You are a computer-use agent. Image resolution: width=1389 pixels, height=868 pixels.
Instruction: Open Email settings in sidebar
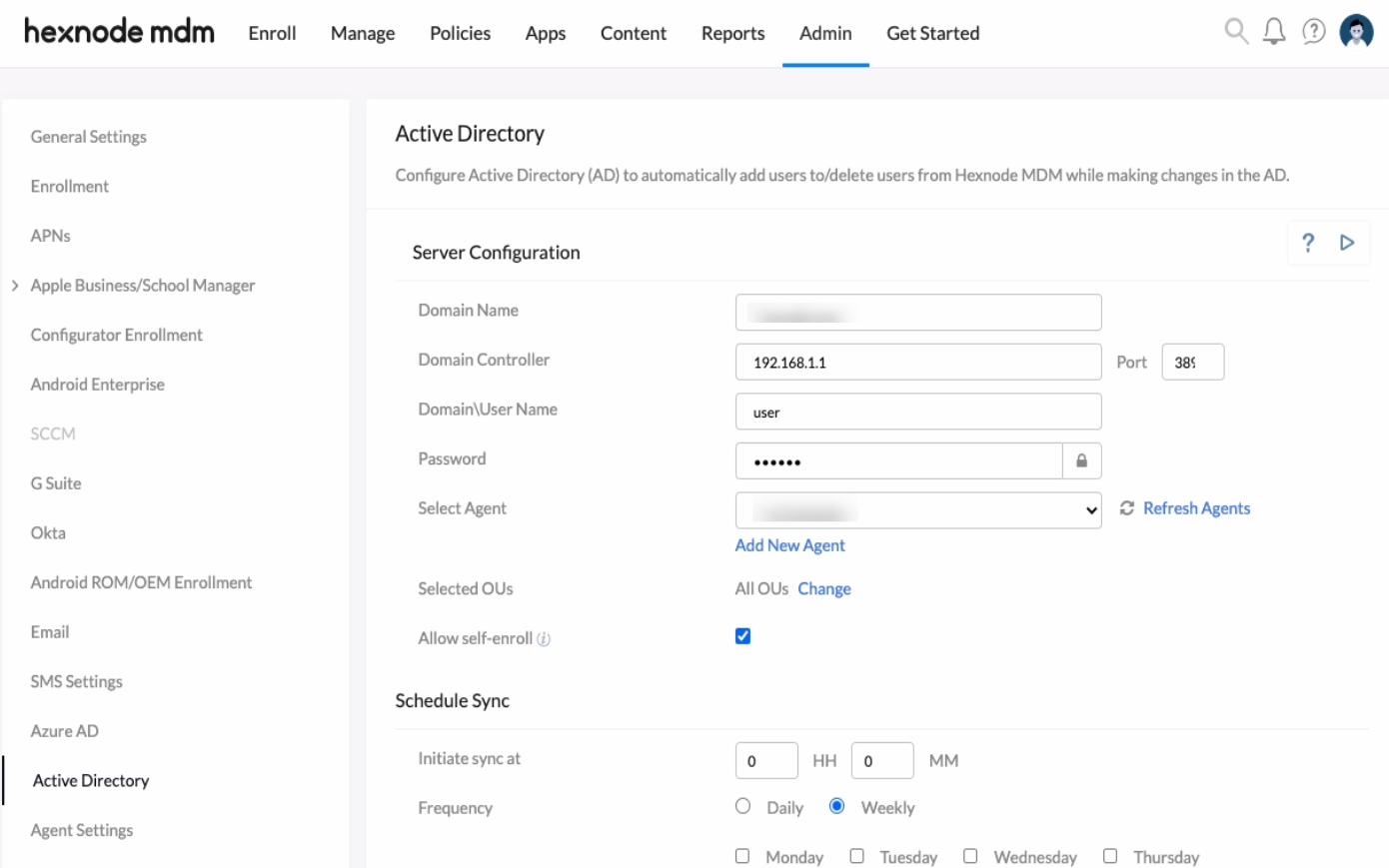[x=50, y=632]
